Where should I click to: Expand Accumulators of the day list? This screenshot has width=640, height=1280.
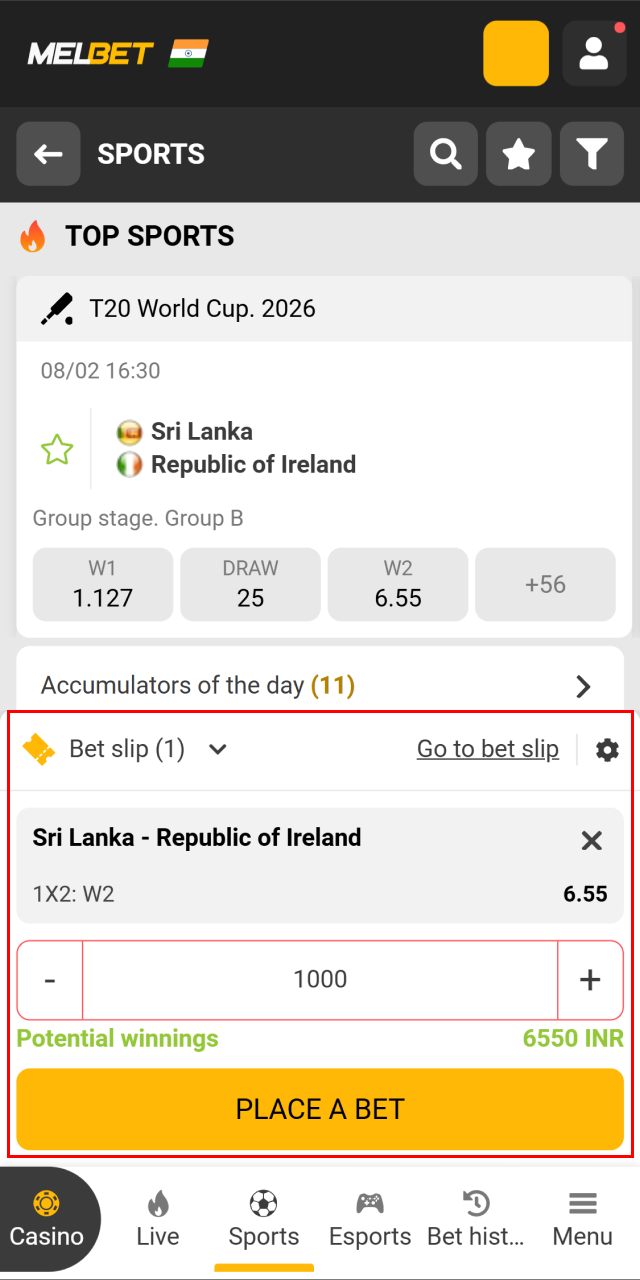tap(583, 686)
